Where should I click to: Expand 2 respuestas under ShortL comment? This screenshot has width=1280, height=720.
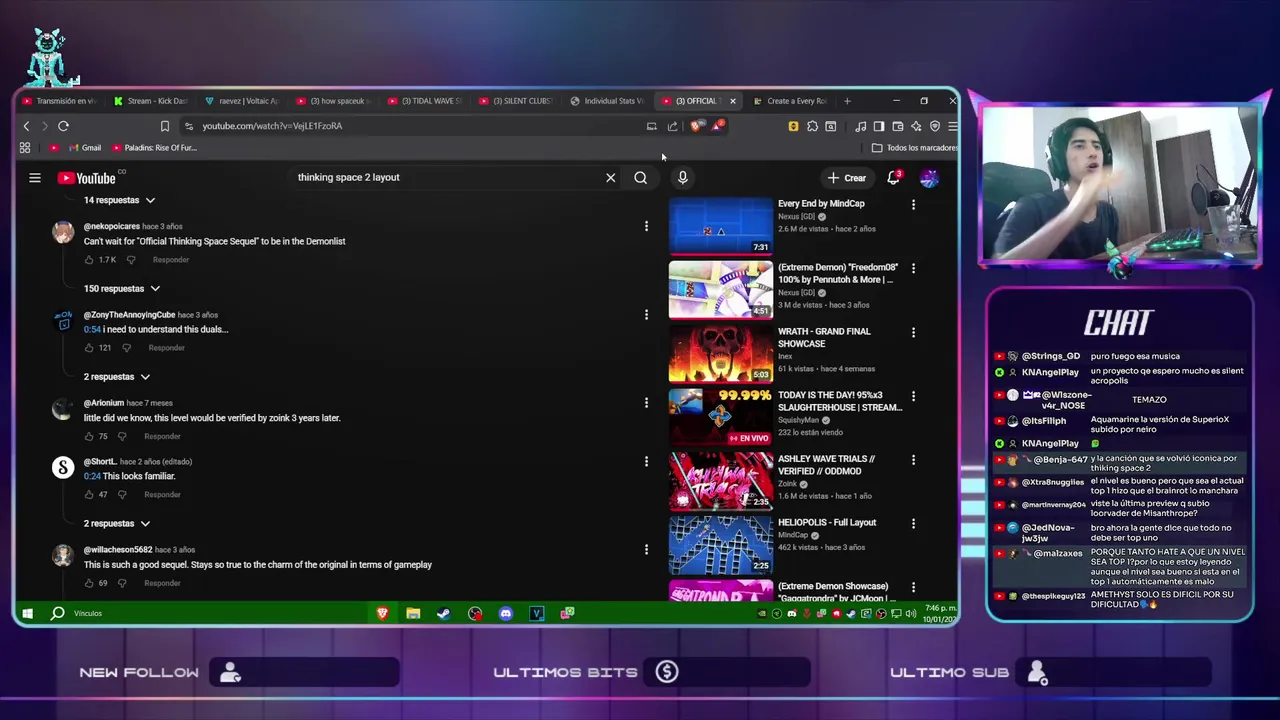(117, 524)
